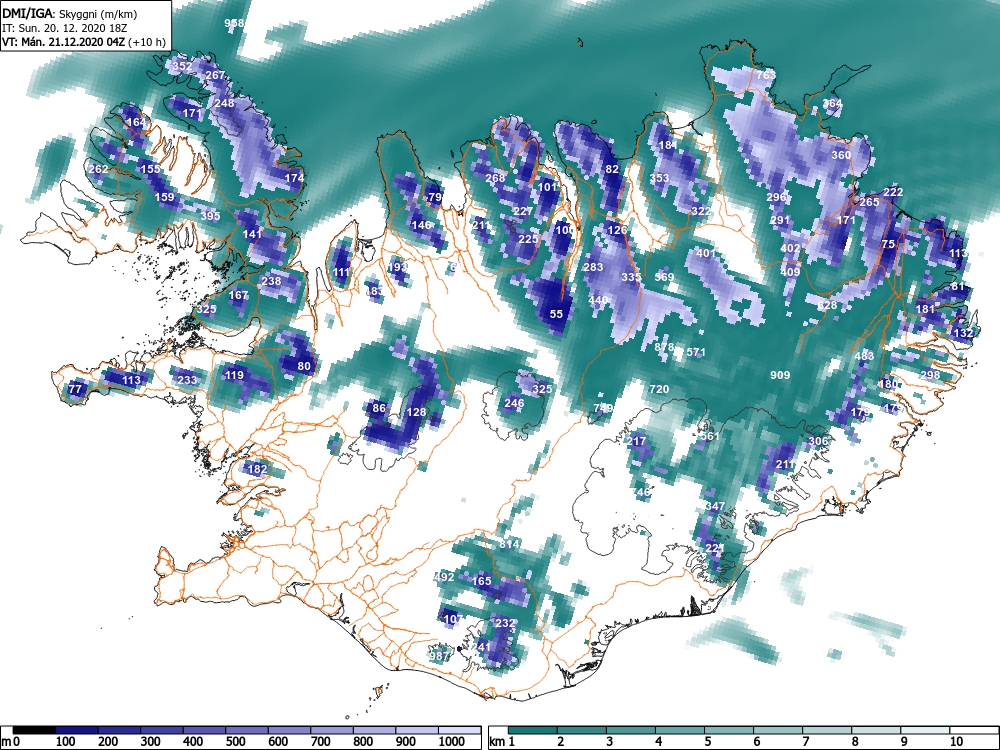Click the 128 visibility value

416,412
